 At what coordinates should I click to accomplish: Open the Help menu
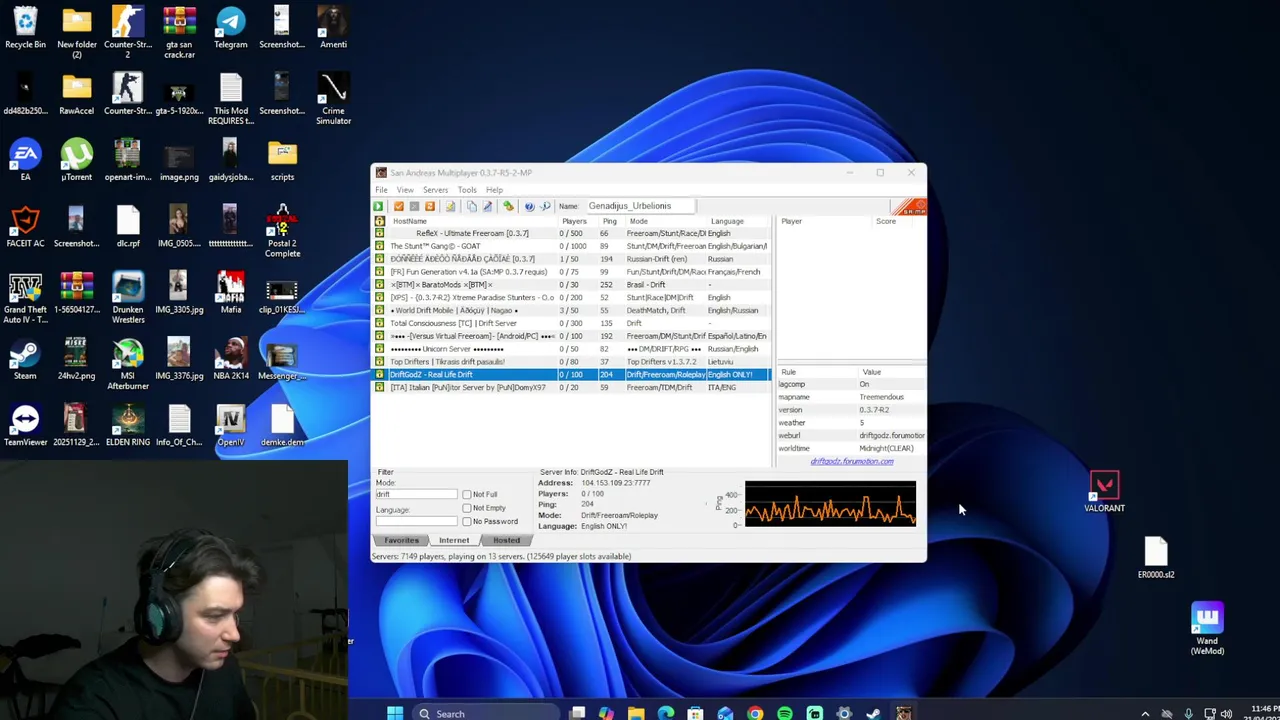(494, 190)
